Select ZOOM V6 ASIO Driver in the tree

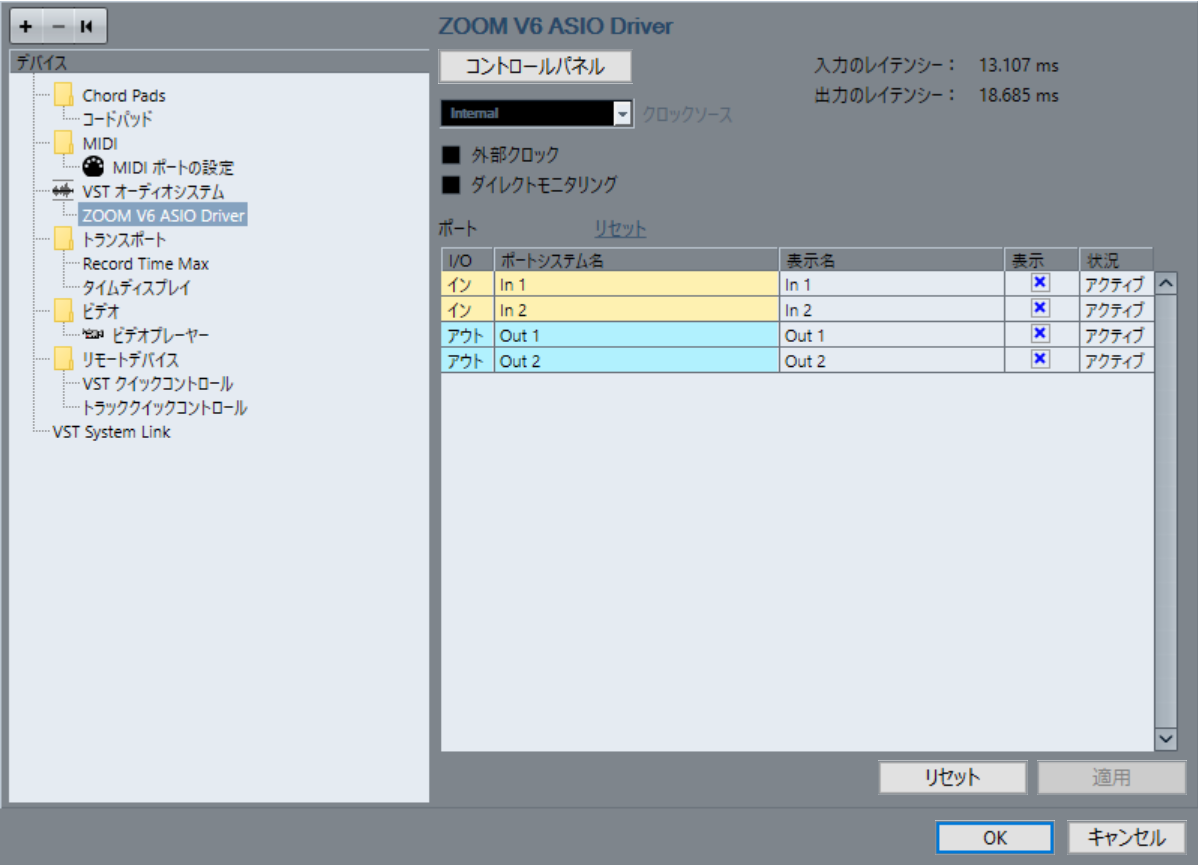coord(164,215)
